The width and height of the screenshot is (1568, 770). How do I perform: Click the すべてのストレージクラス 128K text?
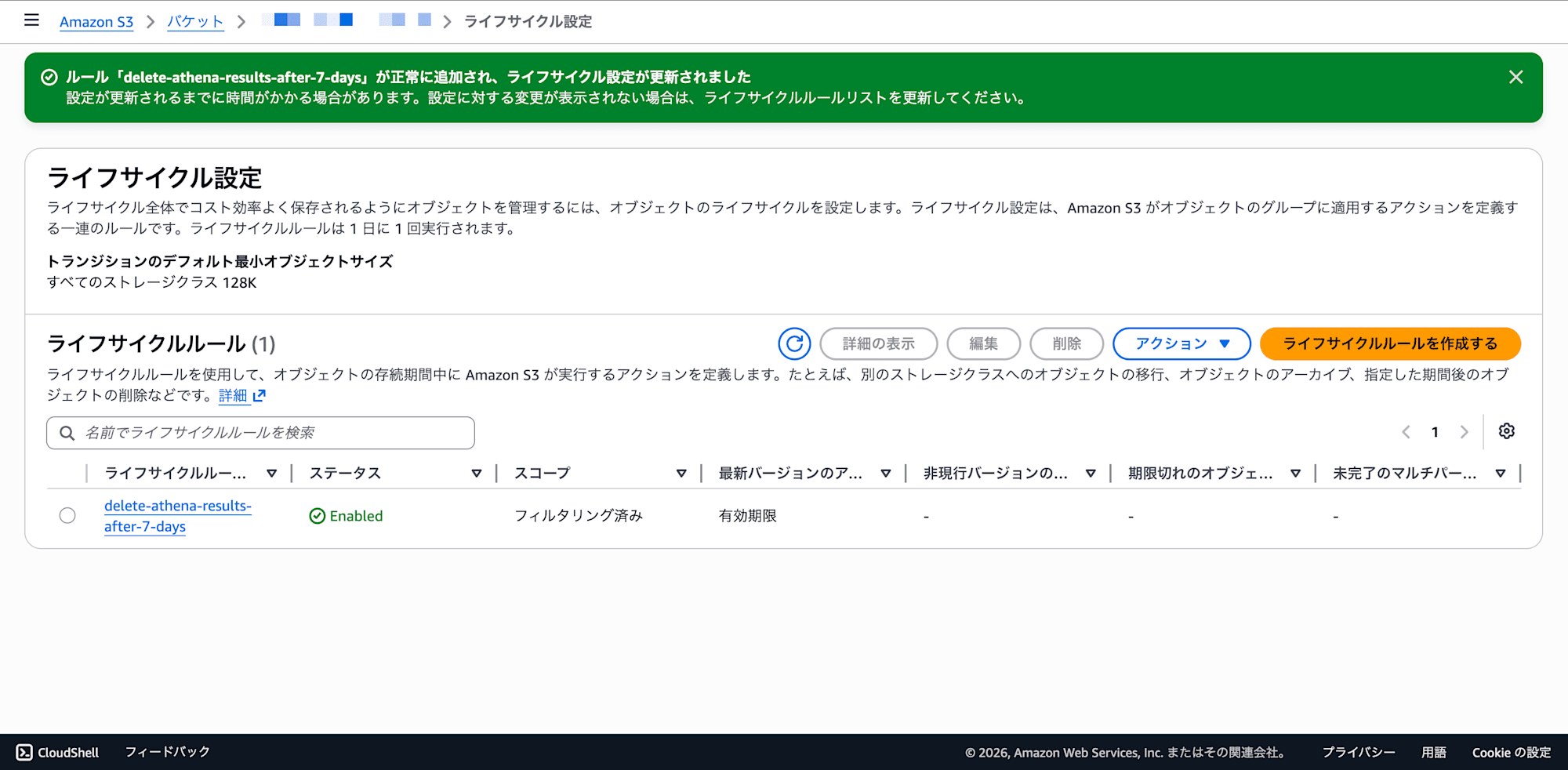click(x=151, y=282)
